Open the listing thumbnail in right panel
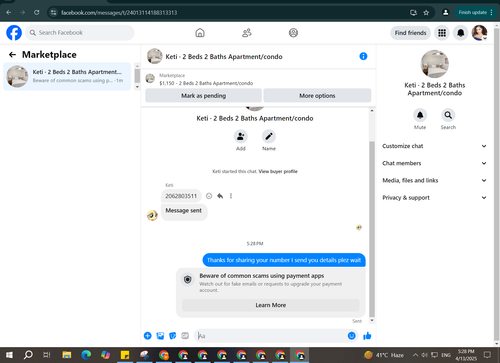 [435, 64]
